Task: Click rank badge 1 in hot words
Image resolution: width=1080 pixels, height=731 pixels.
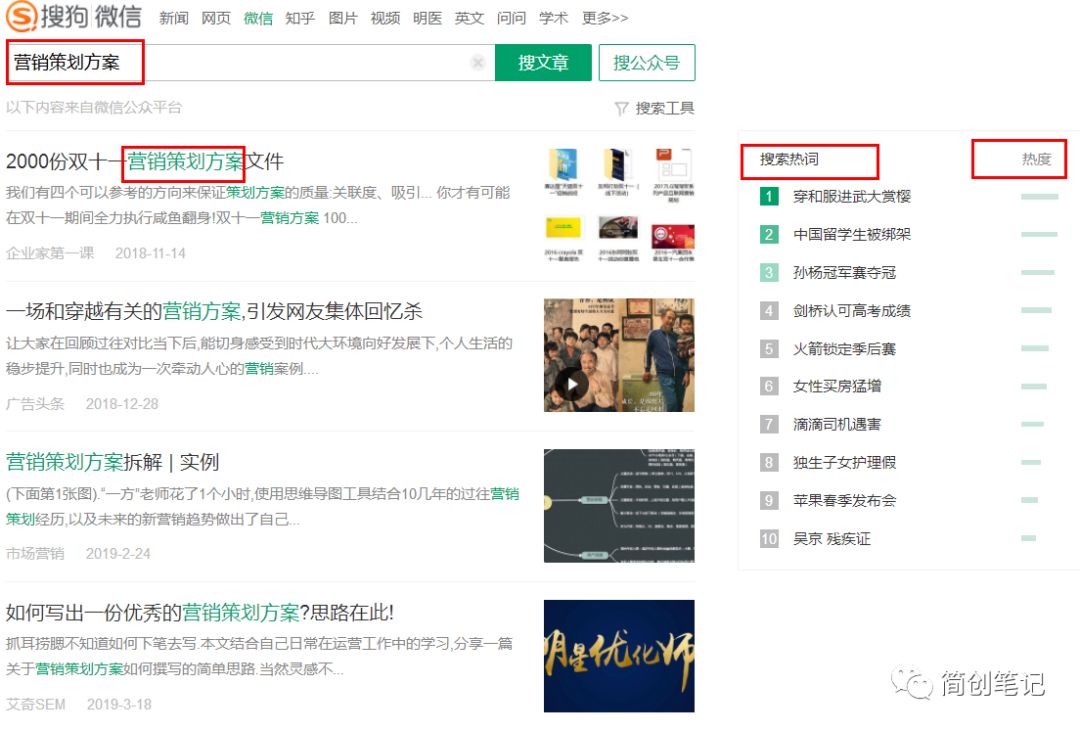Action: [x=769, y=197]
